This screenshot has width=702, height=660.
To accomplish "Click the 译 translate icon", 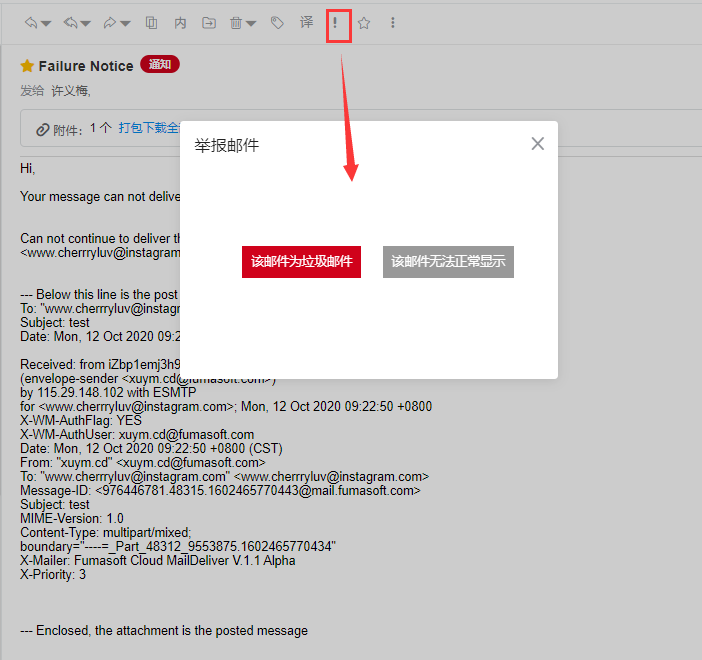I will tap(307, 23).
